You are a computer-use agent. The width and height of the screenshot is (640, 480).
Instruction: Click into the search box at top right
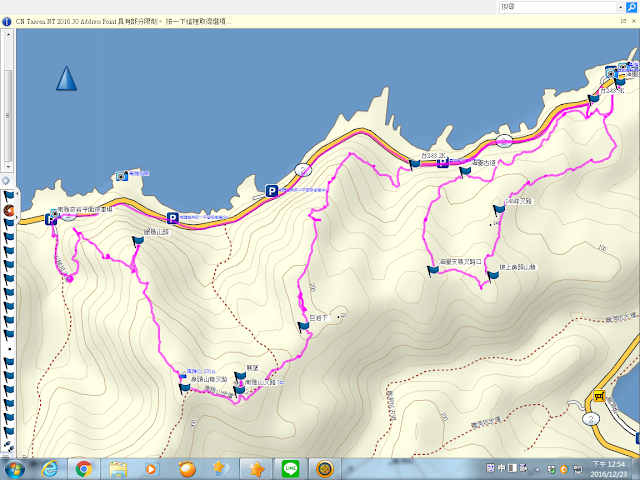click(558, 7)
